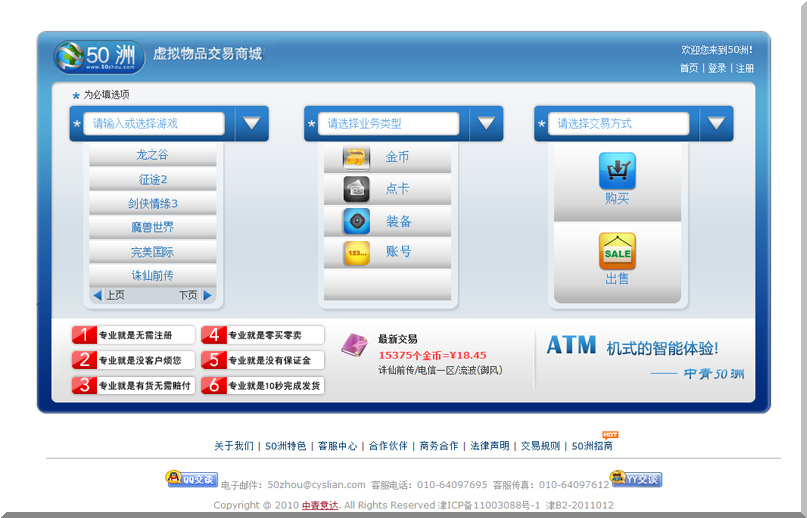This screenshot has height=518, width=807.
Task: Click the 出售 SALE icon
Action: [x=617, y=252]
